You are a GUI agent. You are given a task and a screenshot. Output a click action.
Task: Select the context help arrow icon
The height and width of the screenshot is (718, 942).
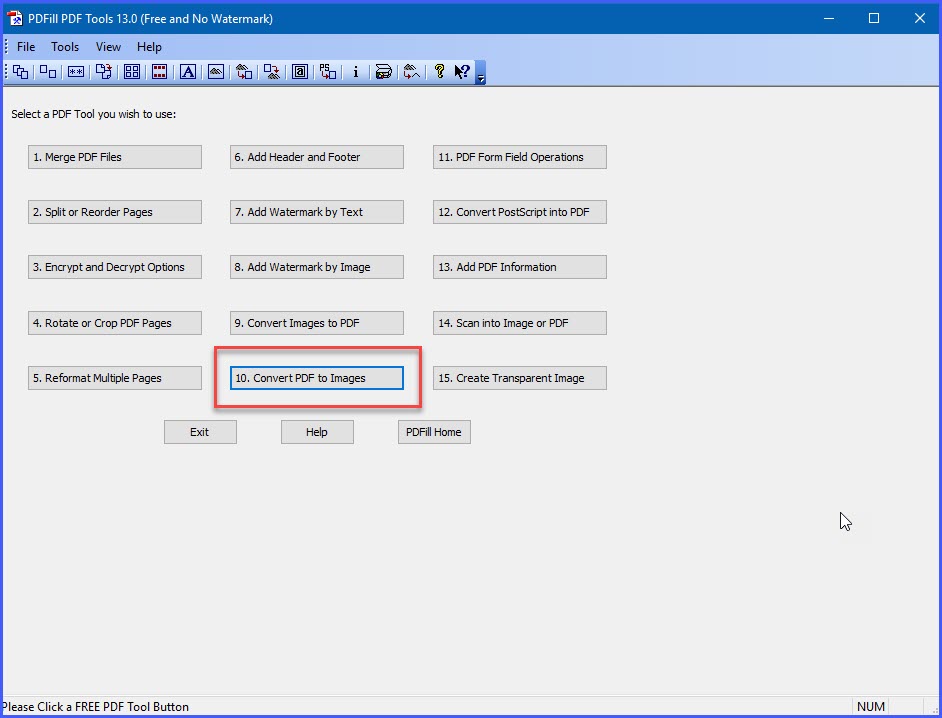click(x=461, y=71)
